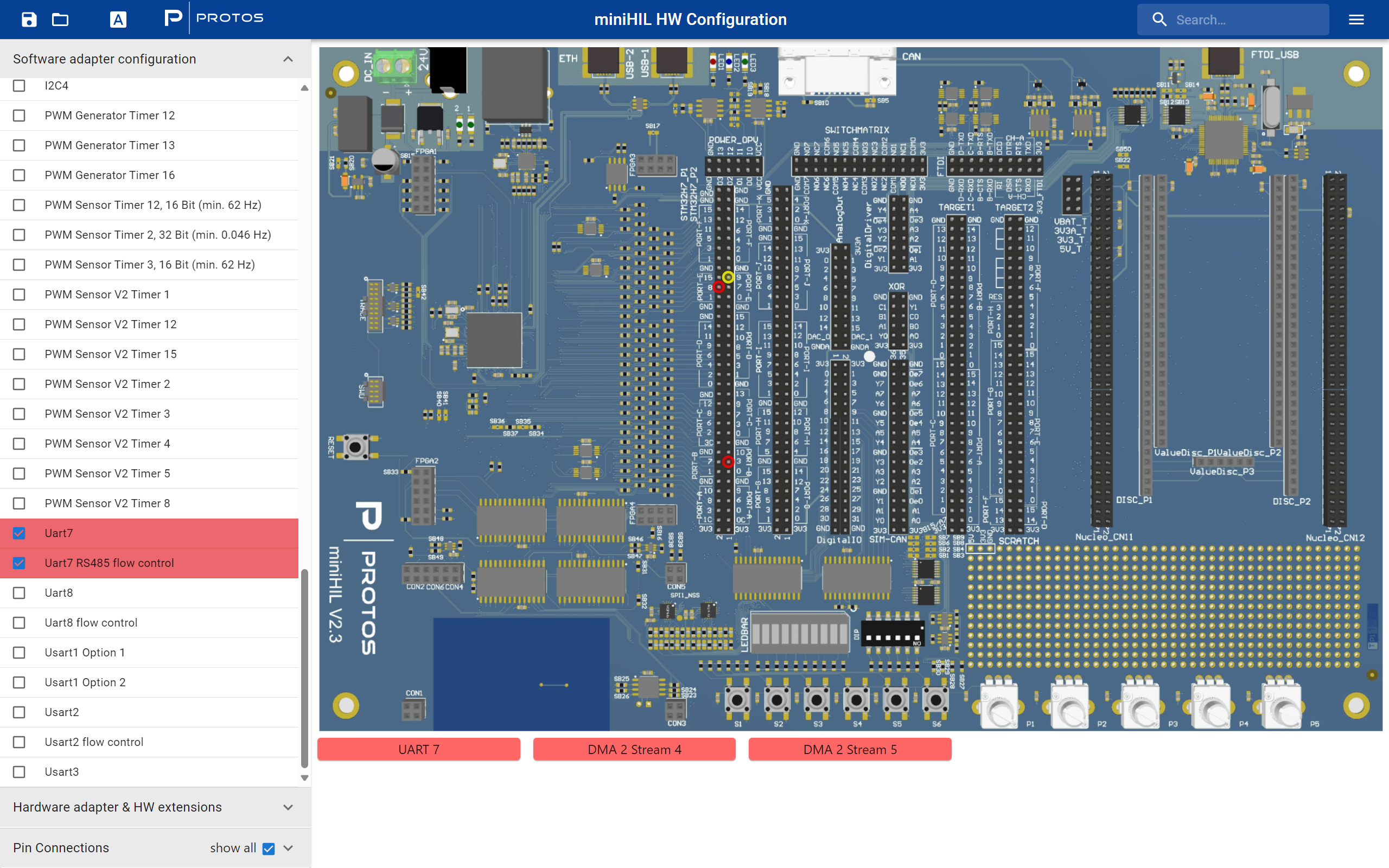Click the list scrollbar up arrow
This screenshot has height=868, width=1389.
click(x=305, y=88)
